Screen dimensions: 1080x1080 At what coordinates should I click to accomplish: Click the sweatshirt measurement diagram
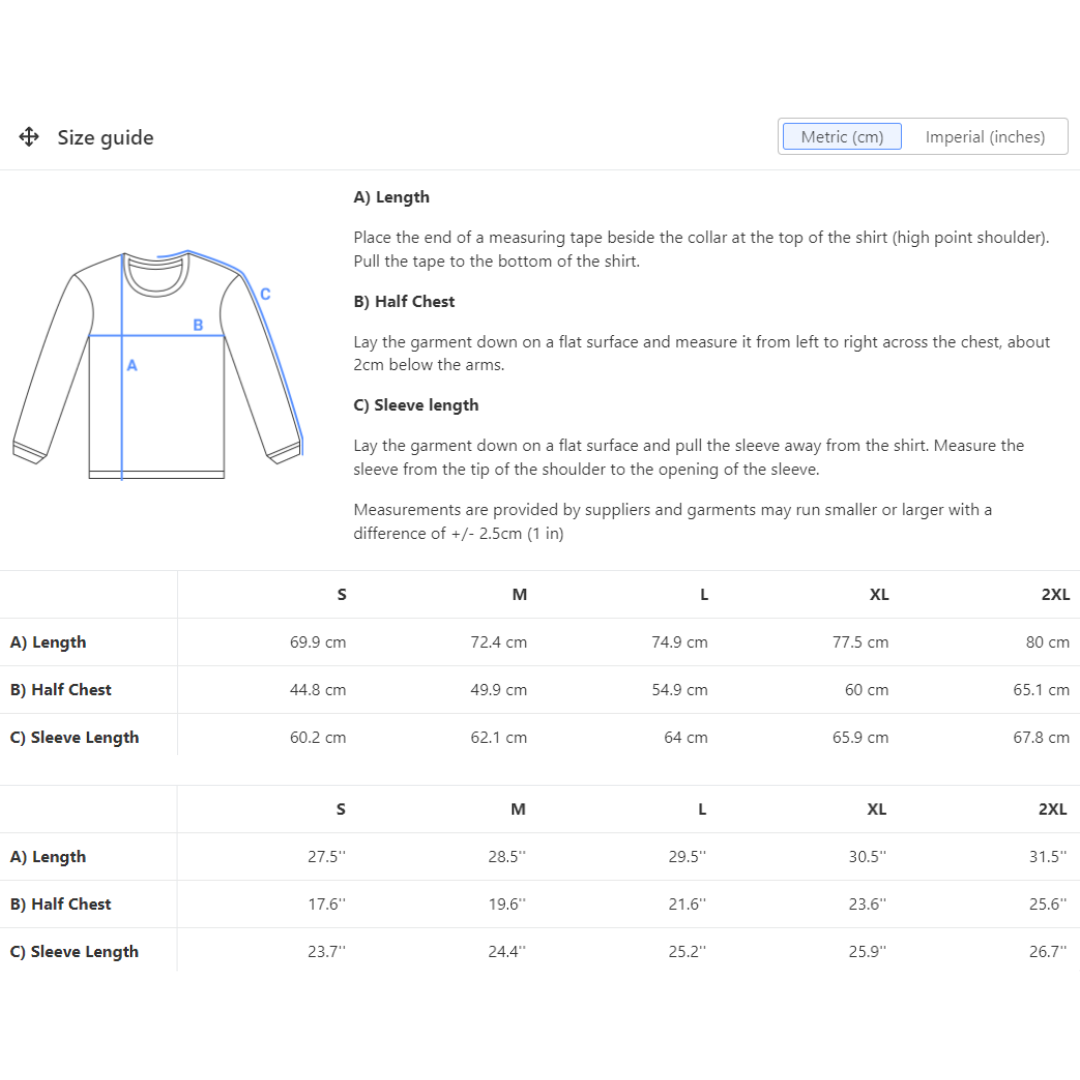[x=157, y=366]
